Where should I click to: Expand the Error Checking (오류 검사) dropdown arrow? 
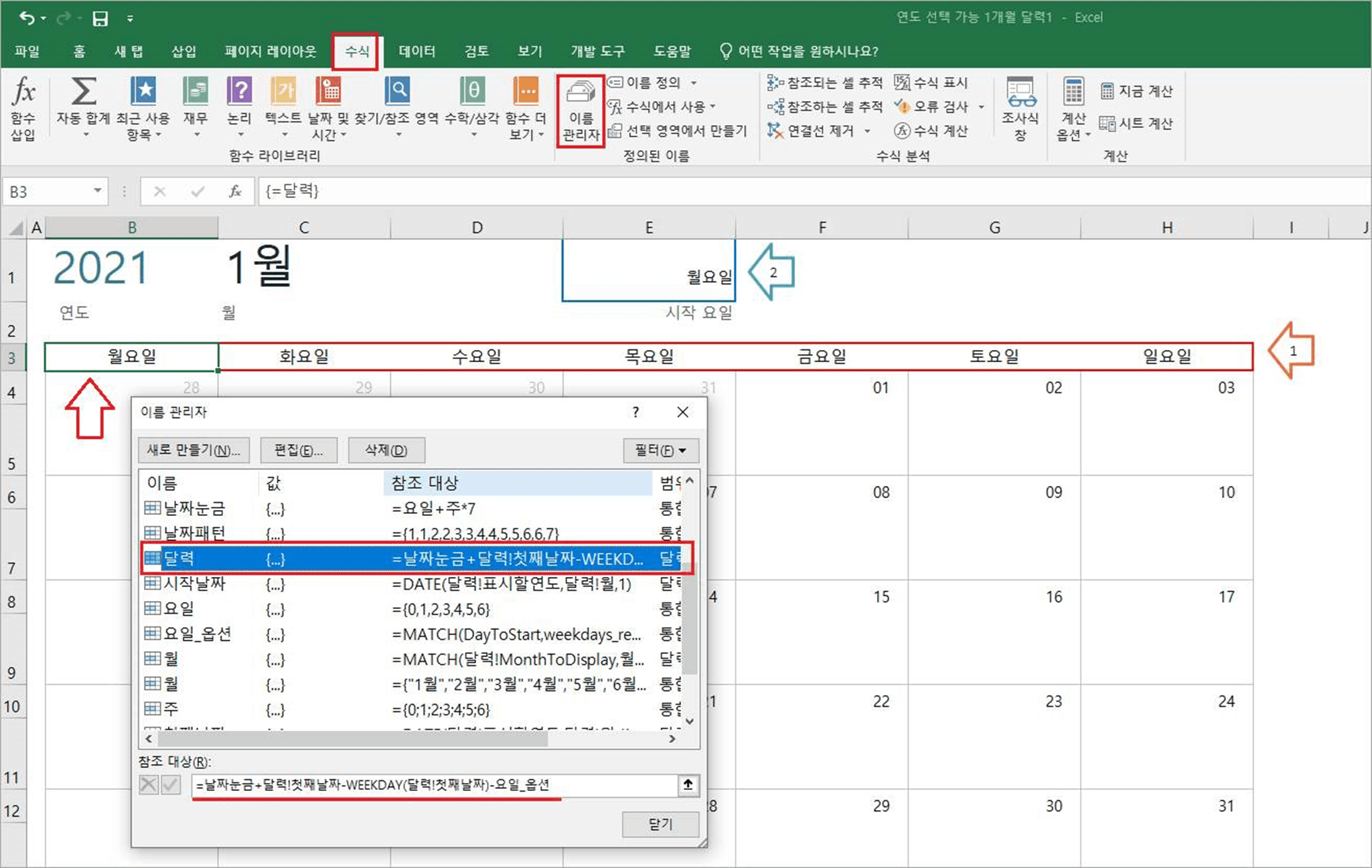pyautogui.click(x=982, y=106)
